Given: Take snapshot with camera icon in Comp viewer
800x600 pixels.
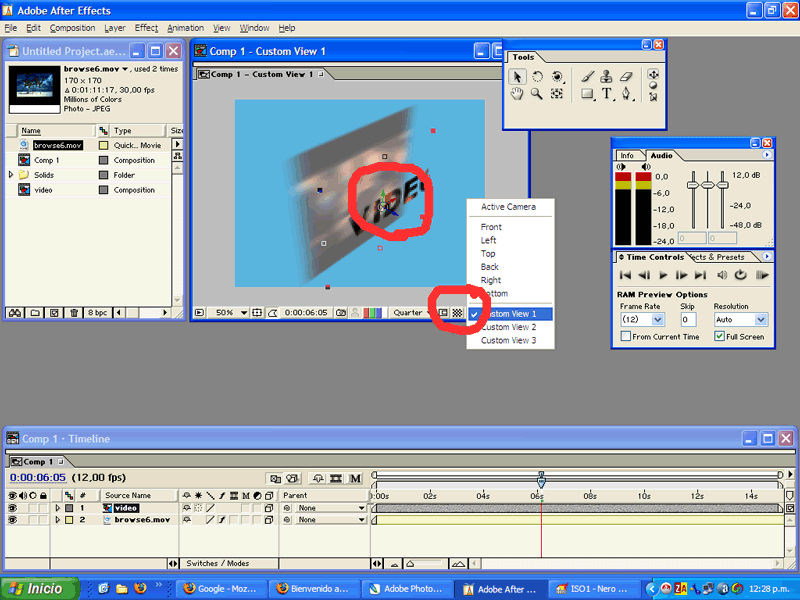Looking at the screenshot, I should (341, 313).
